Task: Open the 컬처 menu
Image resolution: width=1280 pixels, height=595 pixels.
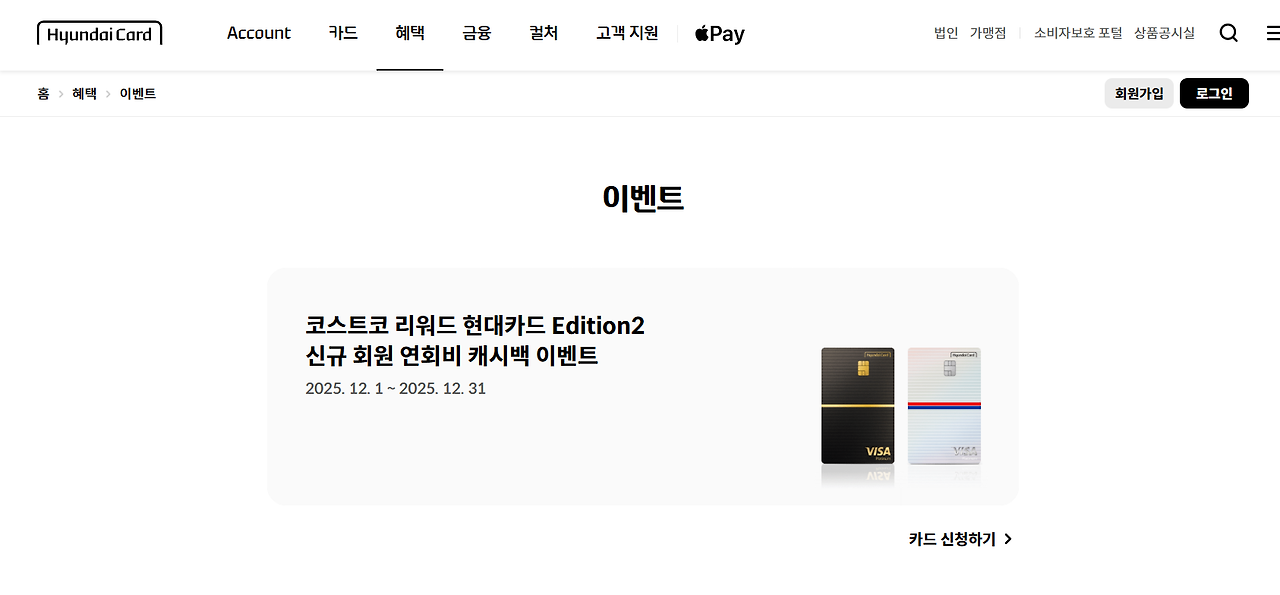Action: pyautogui.click(x=544, y=33)
